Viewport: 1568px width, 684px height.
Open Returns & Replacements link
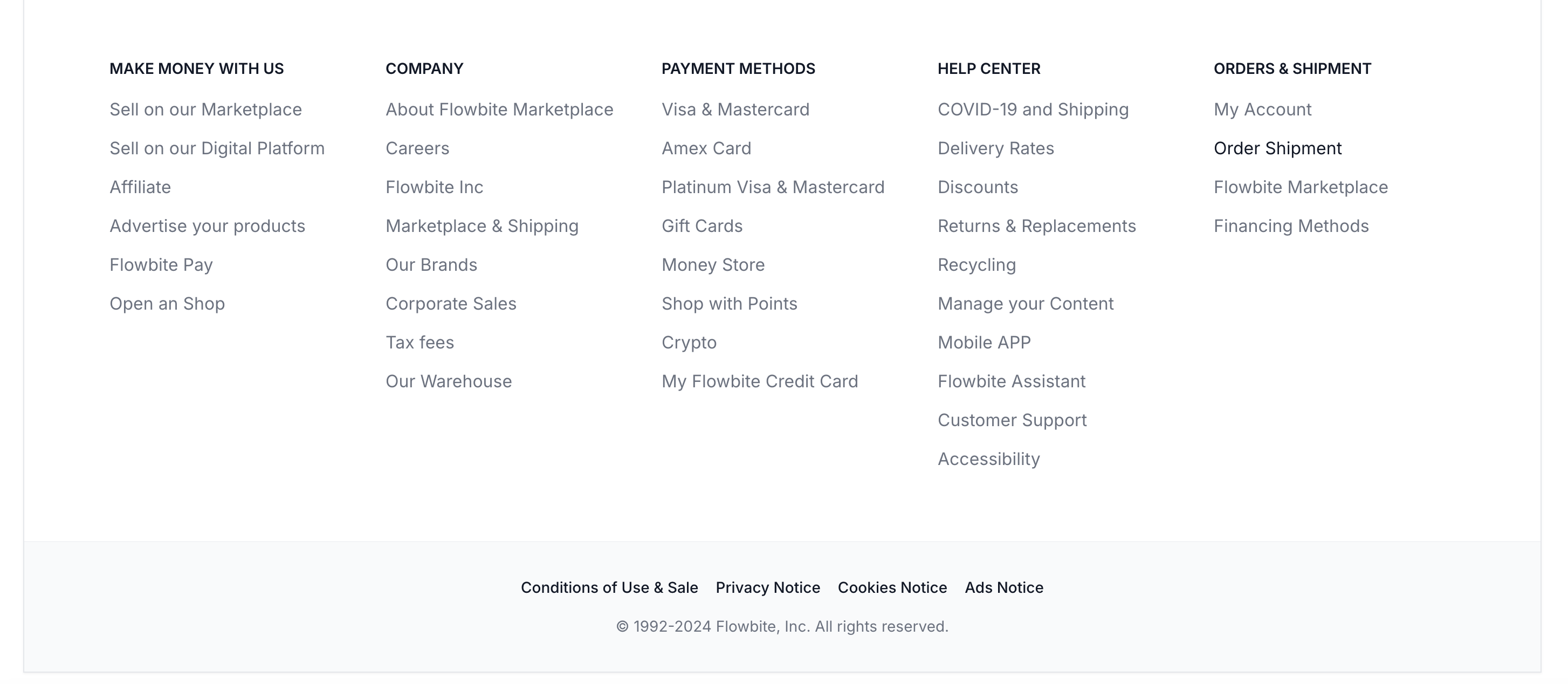pos(1036,226)
